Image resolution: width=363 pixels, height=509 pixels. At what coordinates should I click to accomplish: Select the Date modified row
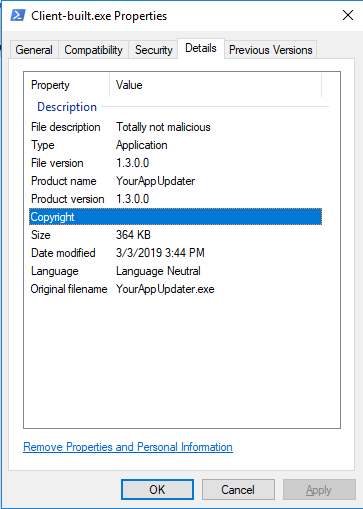coord(175,253)
